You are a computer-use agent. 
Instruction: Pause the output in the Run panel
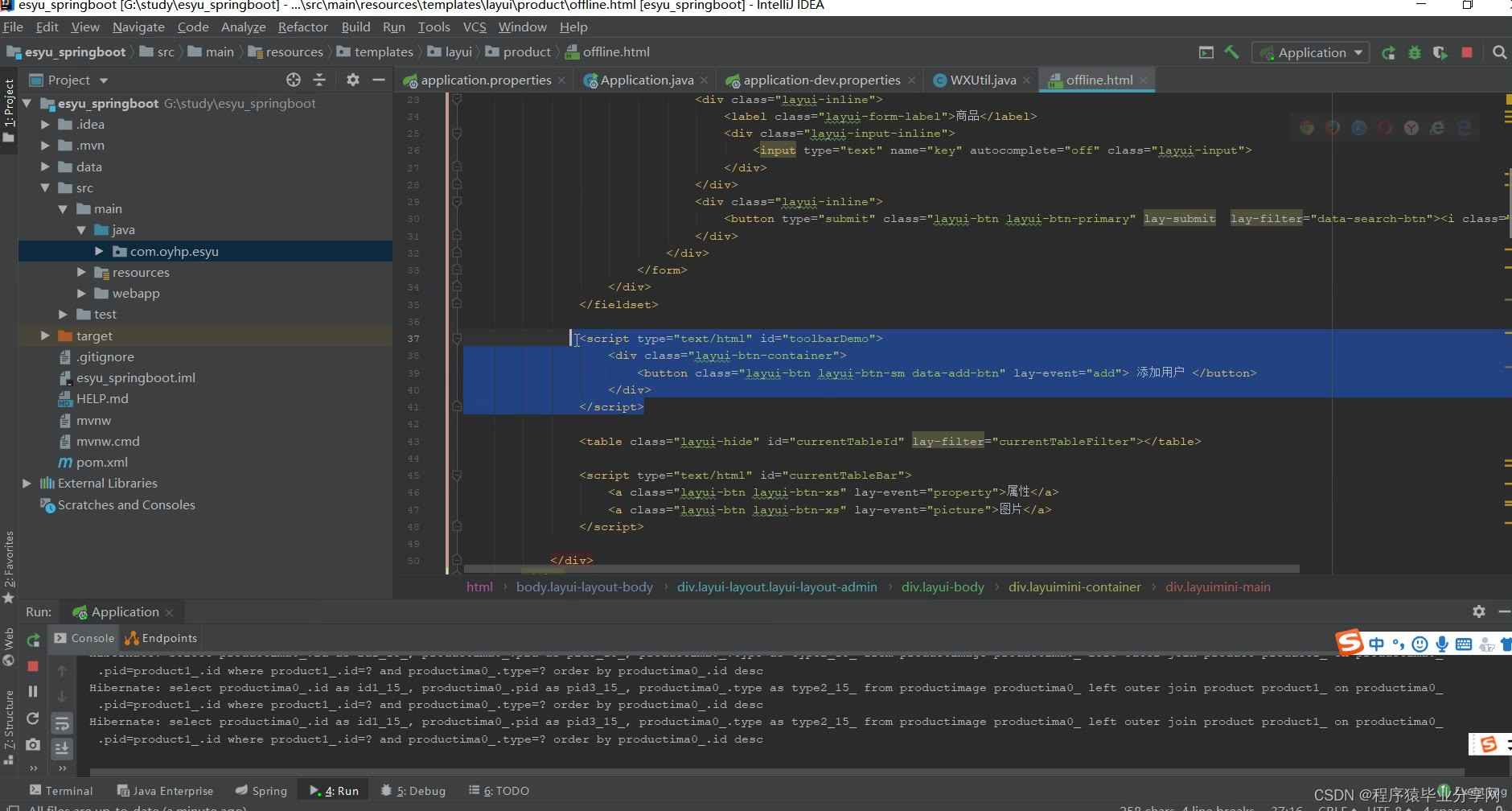33,691
